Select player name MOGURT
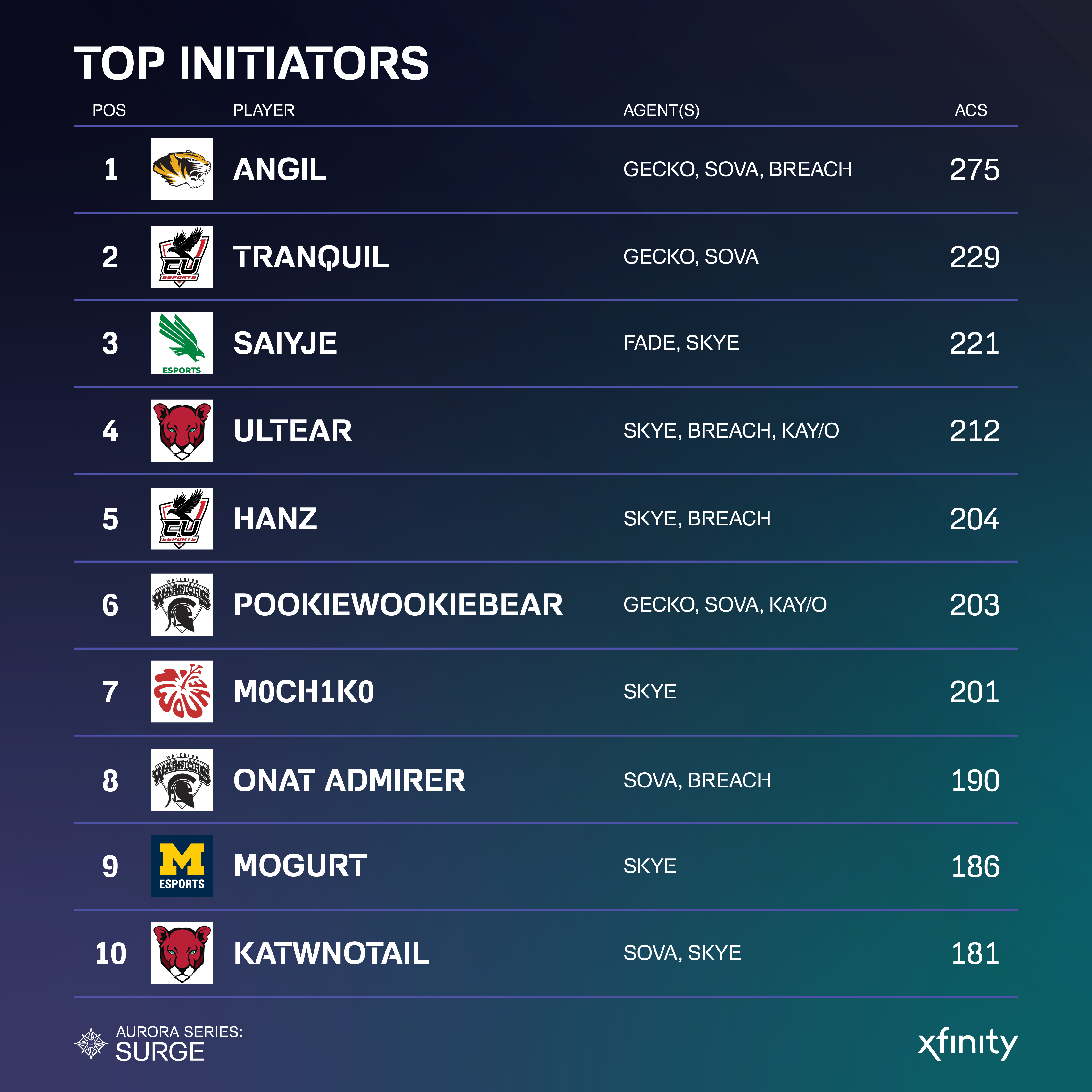1092x1092 pixels. tap(300, 866)
